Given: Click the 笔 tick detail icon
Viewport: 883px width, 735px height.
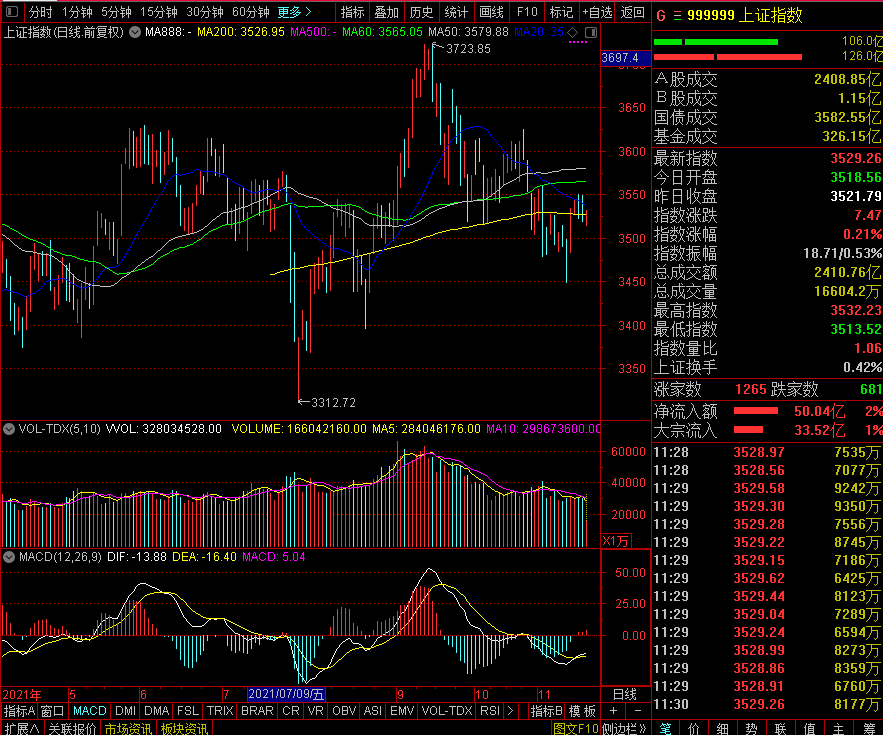Looking at the screenshot, I should click(665, 728).
